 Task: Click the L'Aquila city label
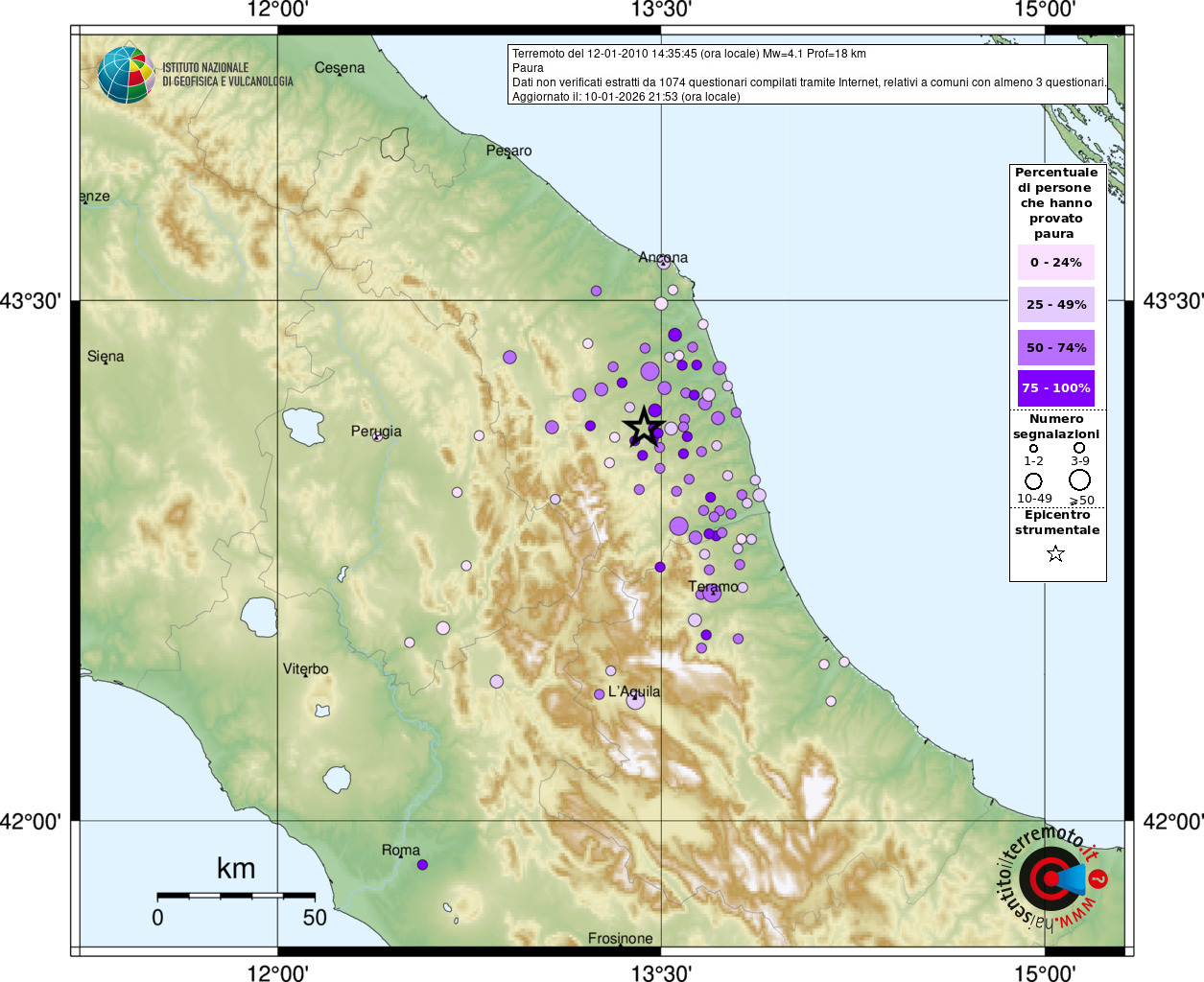click(634, 691)
